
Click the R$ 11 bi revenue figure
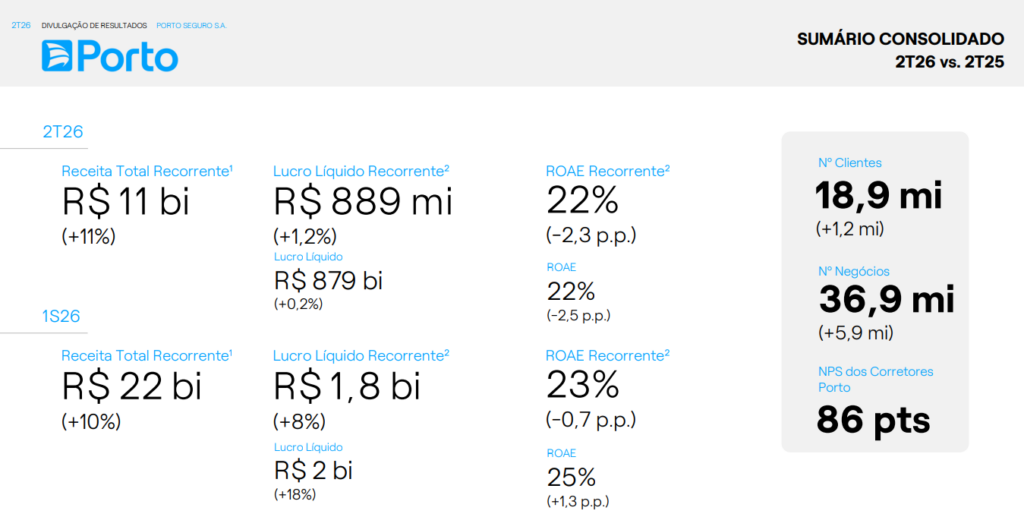(x=126, y=202)
